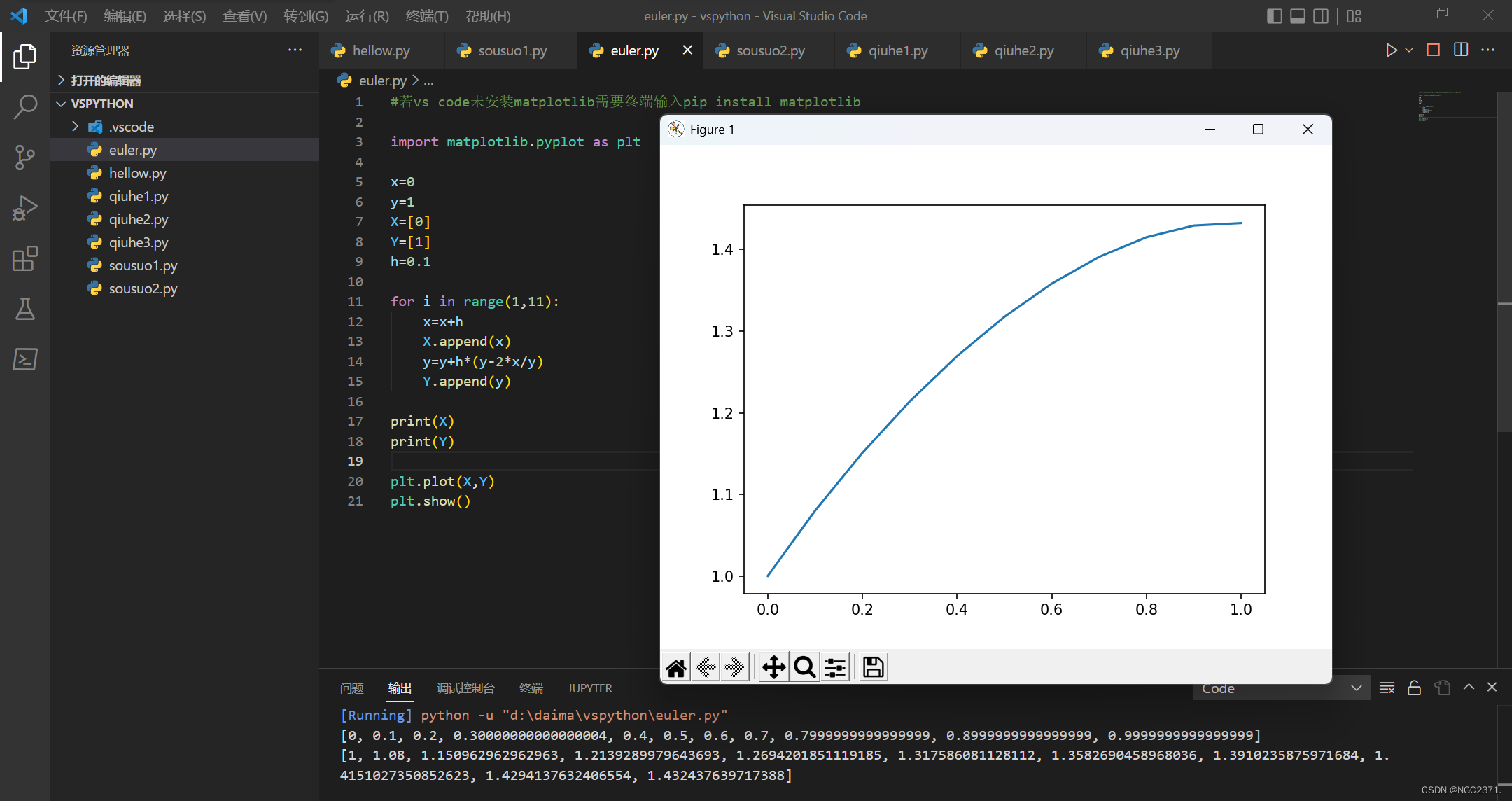Click the matplotlib Pan tool
The width and height of the screenshot is (1512, 801).
[773, 667]
